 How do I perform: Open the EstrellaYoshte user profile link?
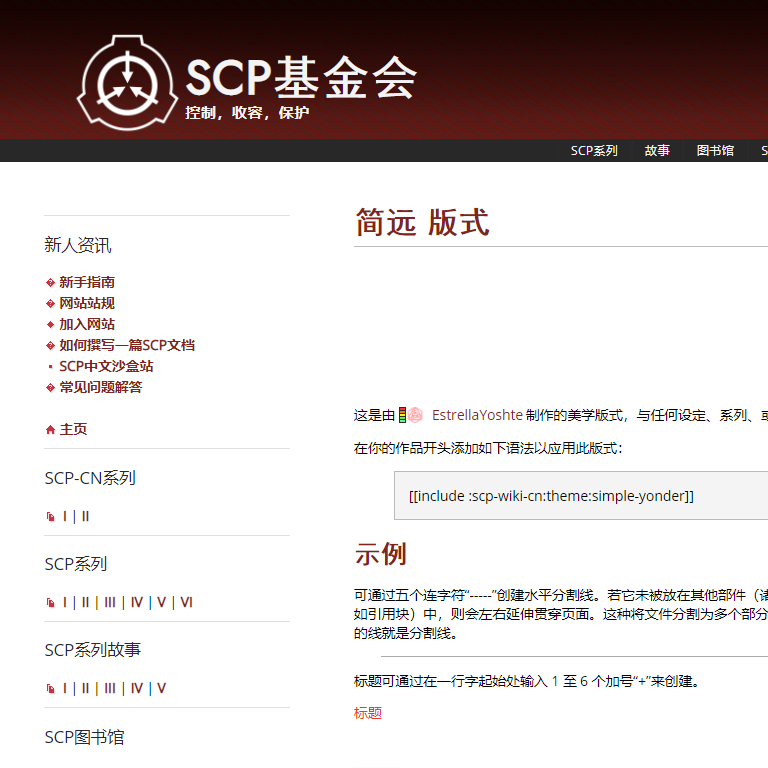point(477,415)
